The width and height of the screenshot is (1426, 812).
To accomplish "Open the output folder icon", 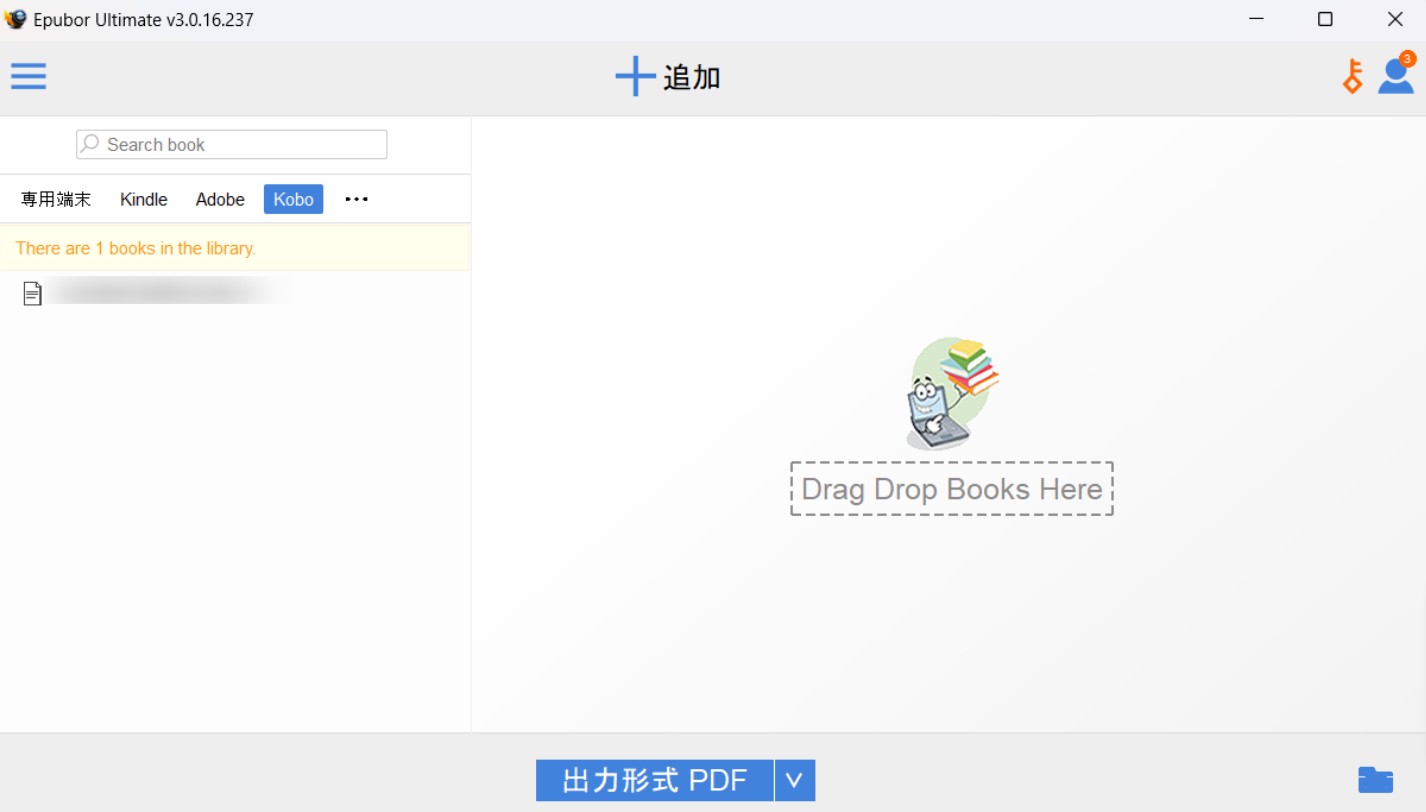I will pyautogui.click(x=1376, y=780).
